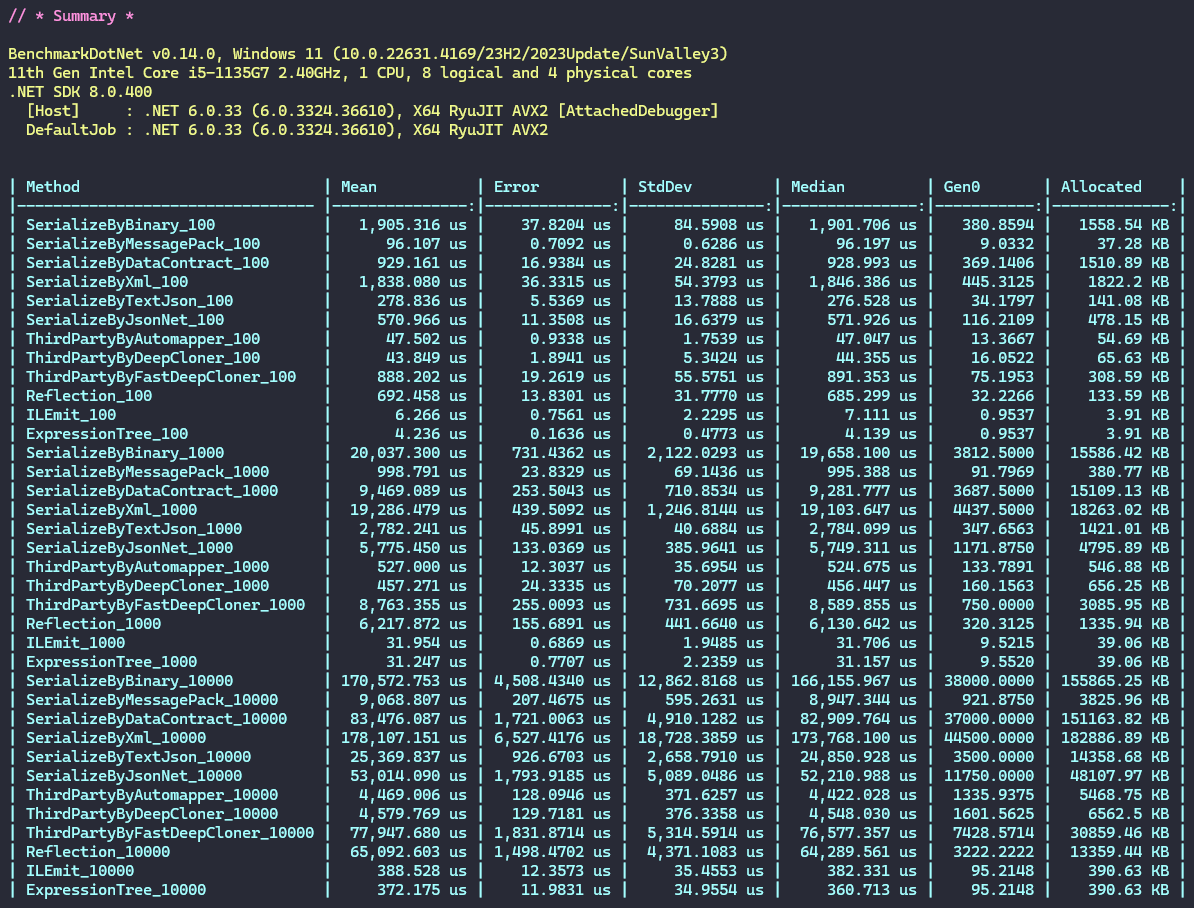
Task: Select the Median column header
Action: 817,187
